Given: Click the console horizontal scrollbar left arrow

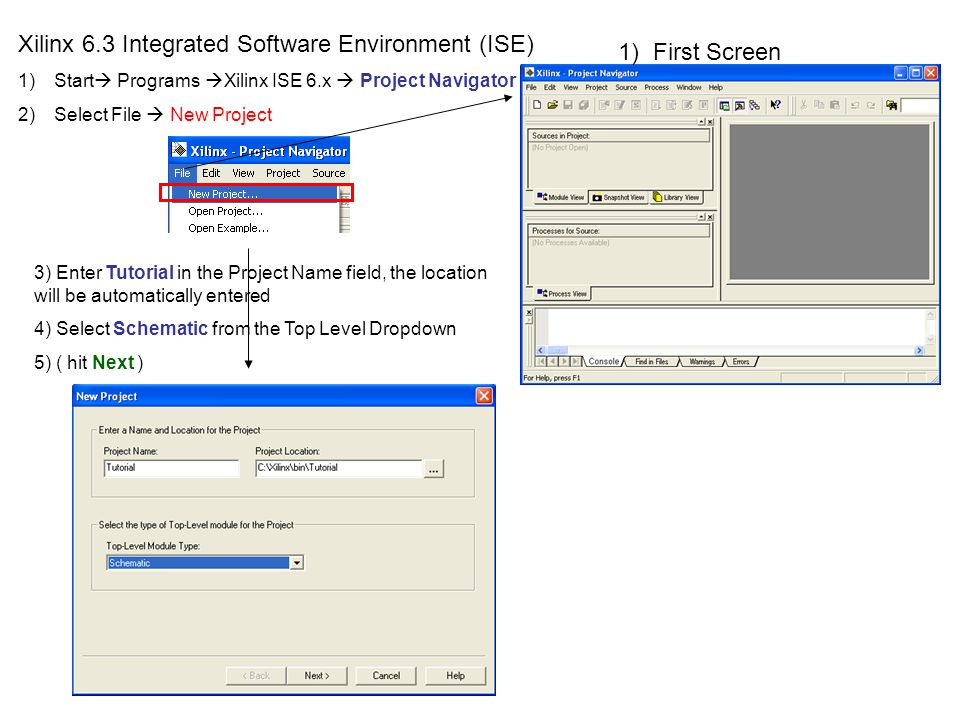Looking at the screenshot, I should click(x=541, y=351).
